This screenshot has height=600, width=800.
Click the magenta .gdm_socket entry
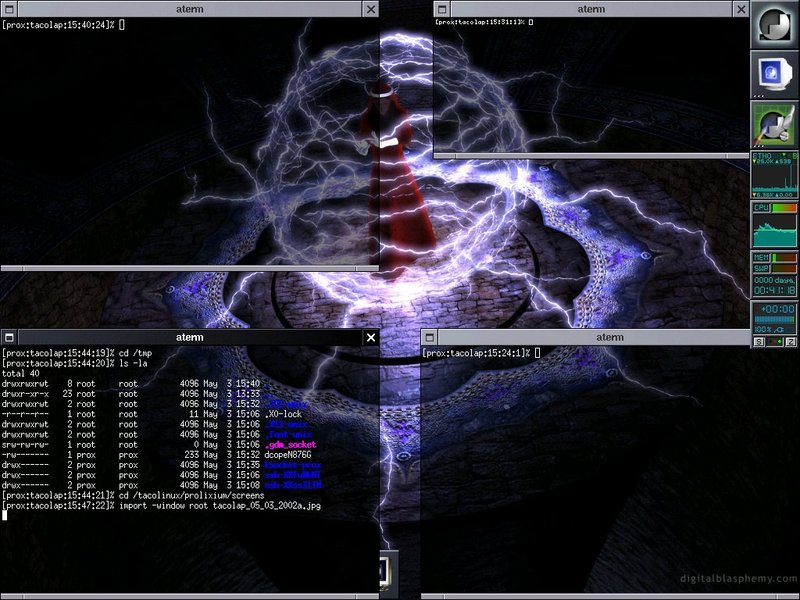pos(290,445)
